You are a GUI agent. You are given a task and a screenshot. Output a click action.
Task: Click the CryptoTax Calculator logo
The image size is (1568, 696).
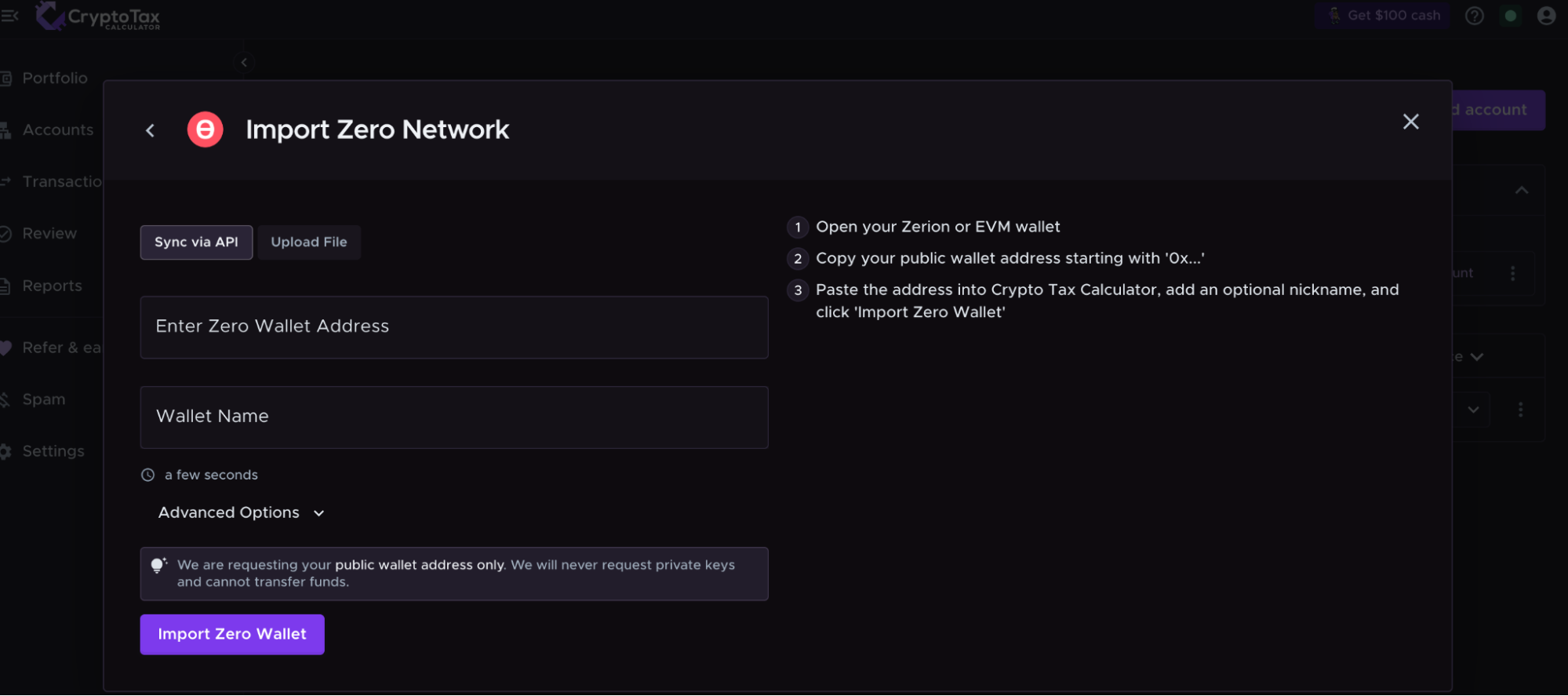(x=98, y=16)
